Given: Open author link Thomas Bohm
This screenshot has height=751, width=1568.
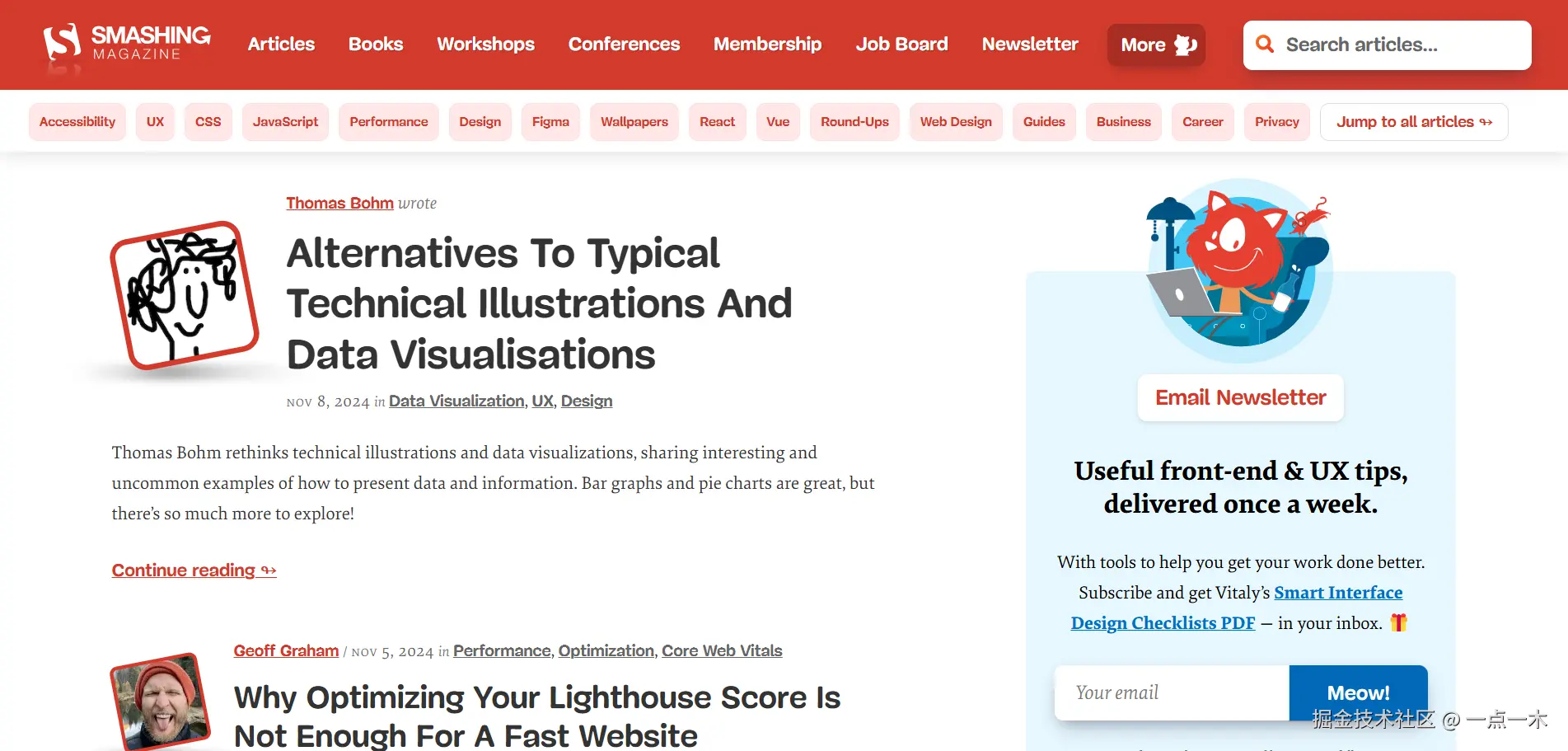Looking at the screenshot, I should click(339, 203).
